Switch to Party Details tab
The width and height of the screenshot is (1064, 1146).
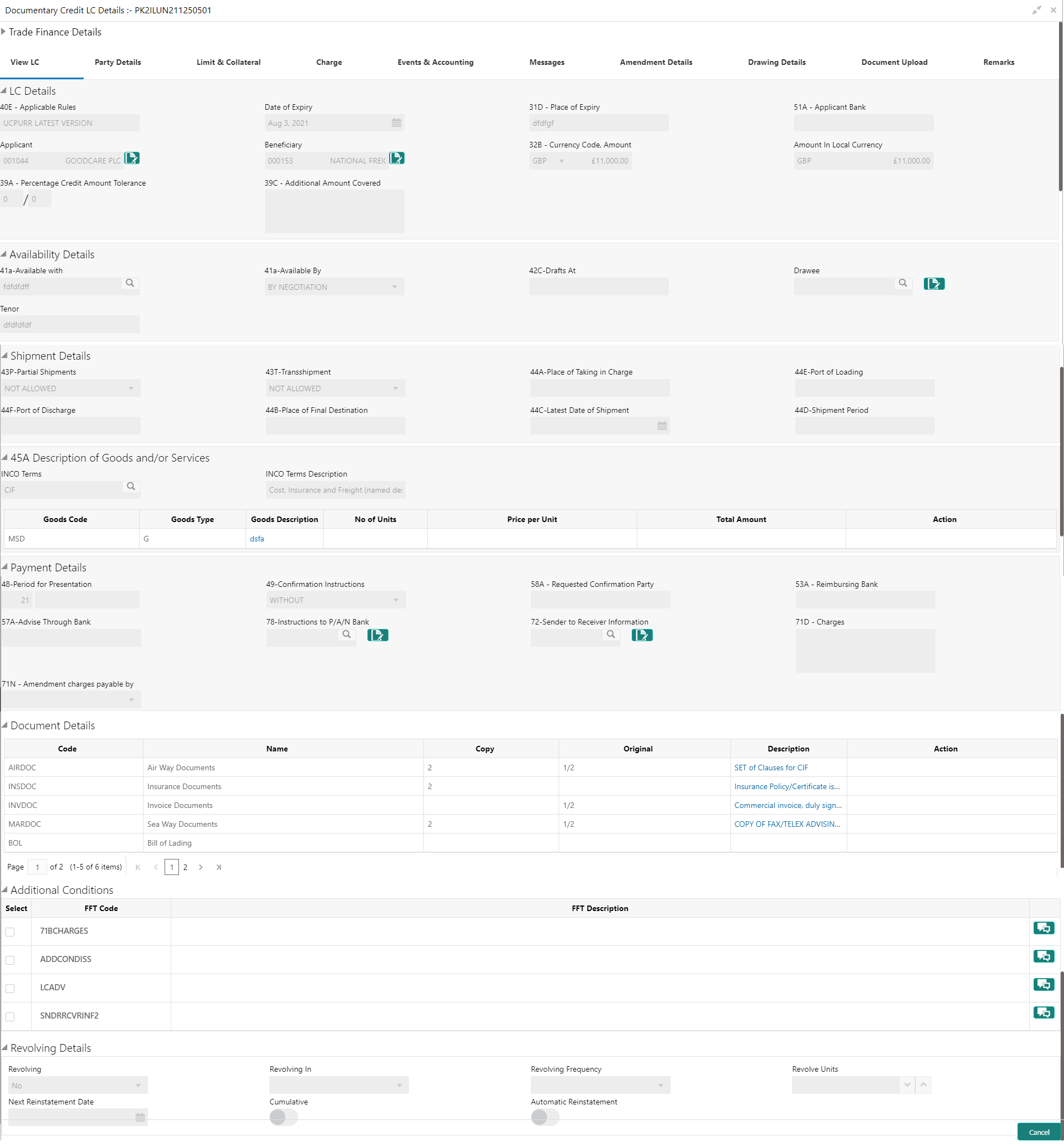(117, 62)
